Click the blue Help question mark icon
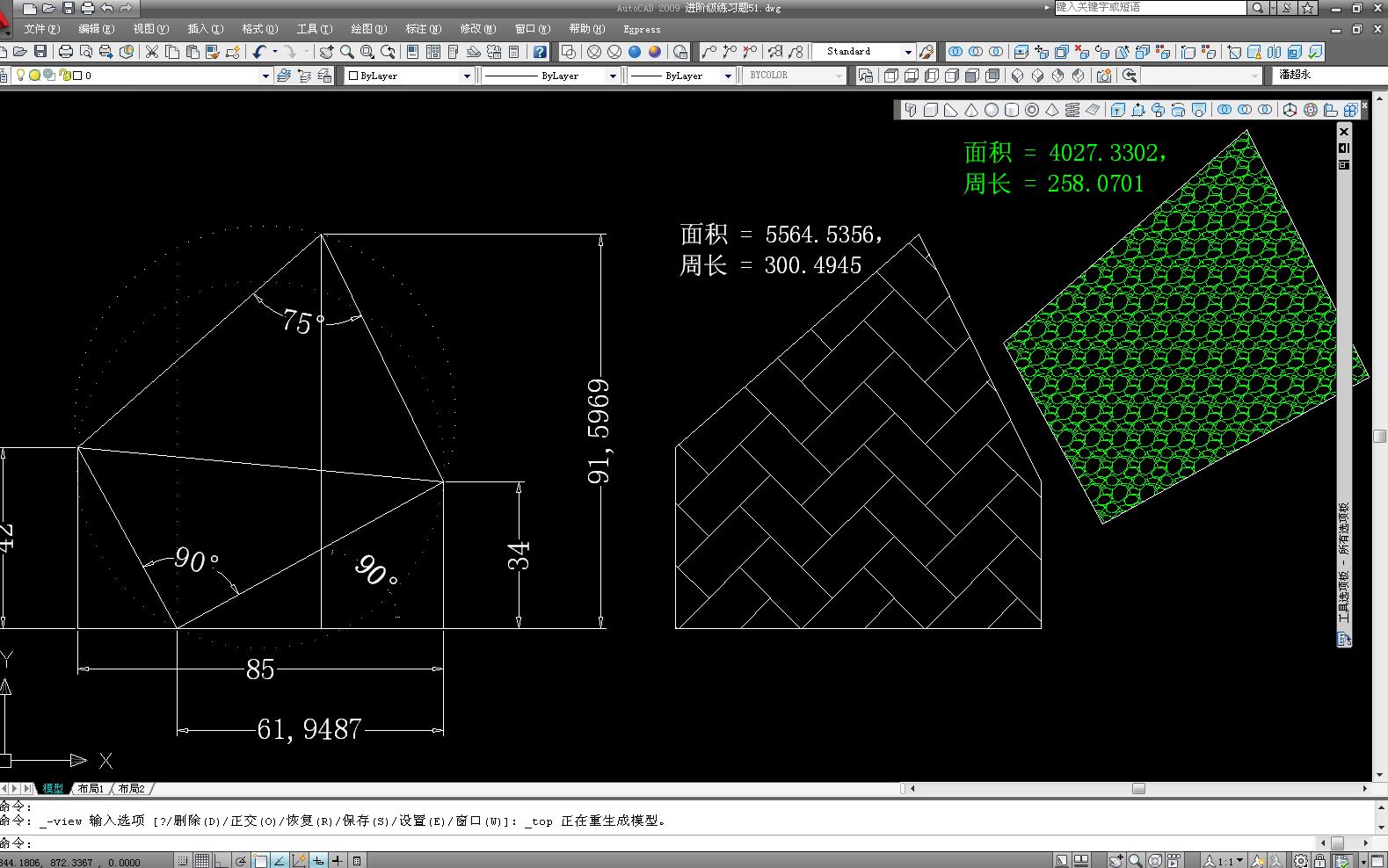Viewport: 1388px width, 868px height. 540,52
